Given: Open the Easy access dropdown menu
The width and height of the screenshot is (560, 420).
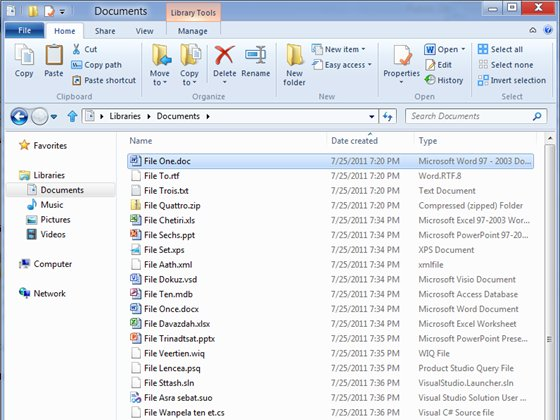Looking at the screenshot, I should [x=342, y=65].
